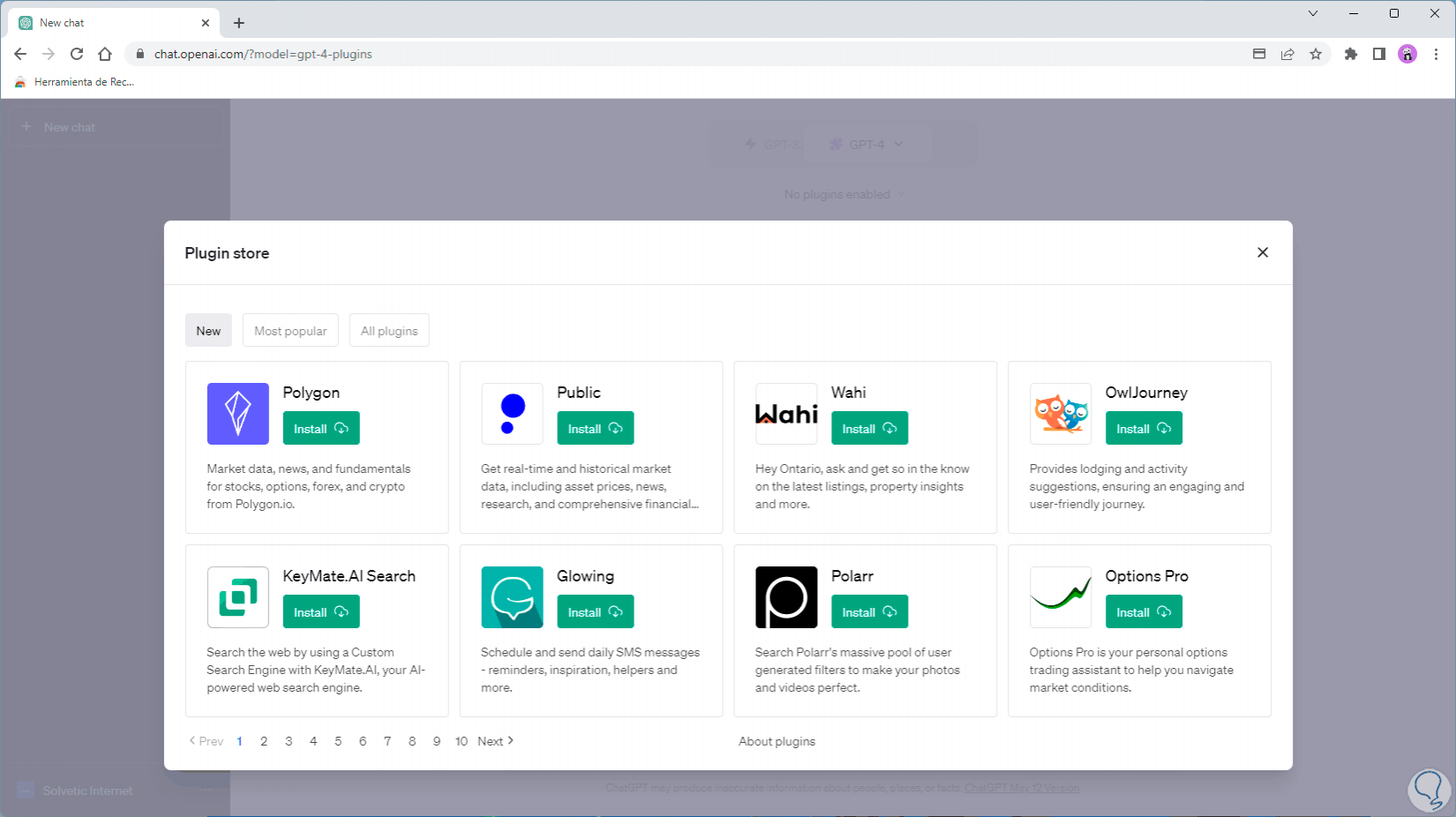Install the Options Pro plugin
This screenshot has height=817, width=1456.
tap(1144, 611)
